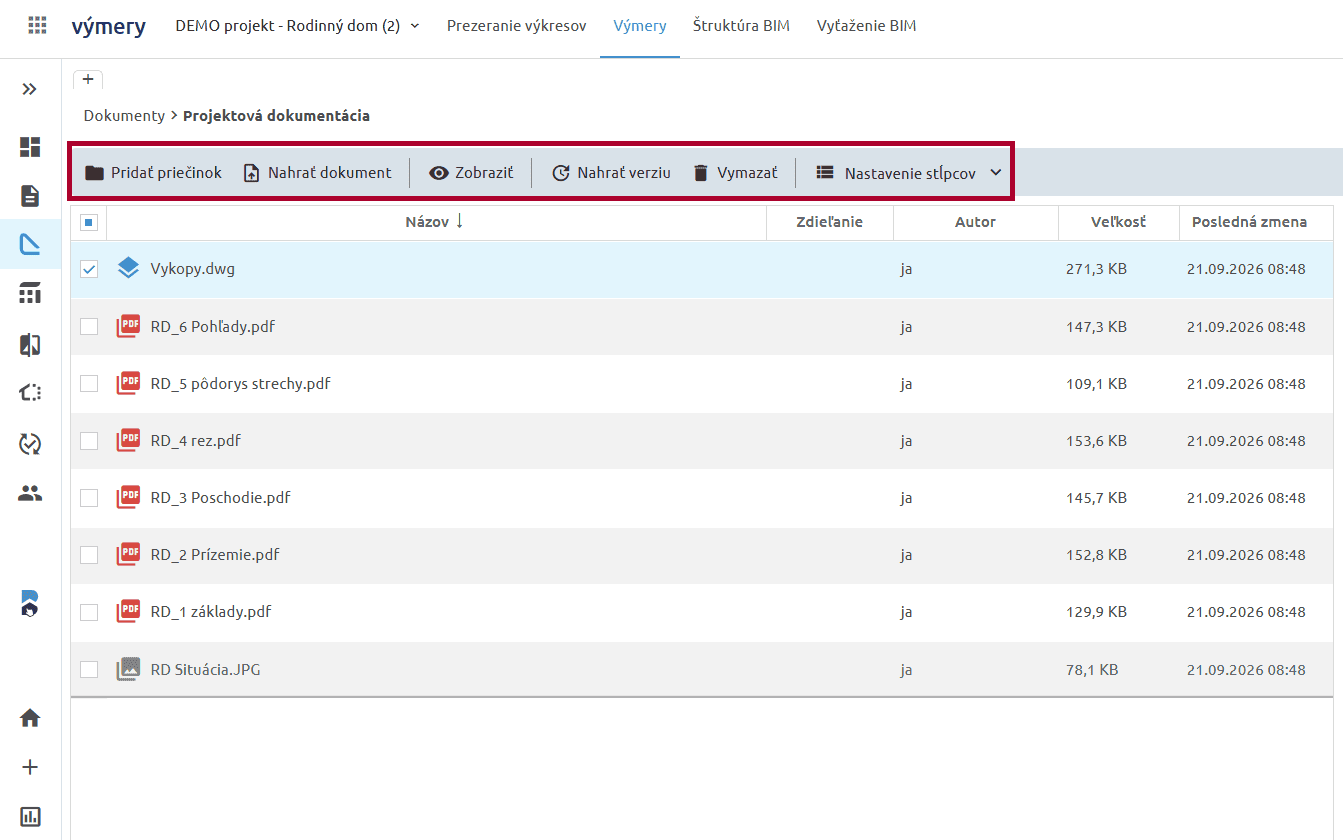Expand the left sidebar with double chevron
Image resolution: width=1343 pixels, height=840 pixels.
pos(30,89)
